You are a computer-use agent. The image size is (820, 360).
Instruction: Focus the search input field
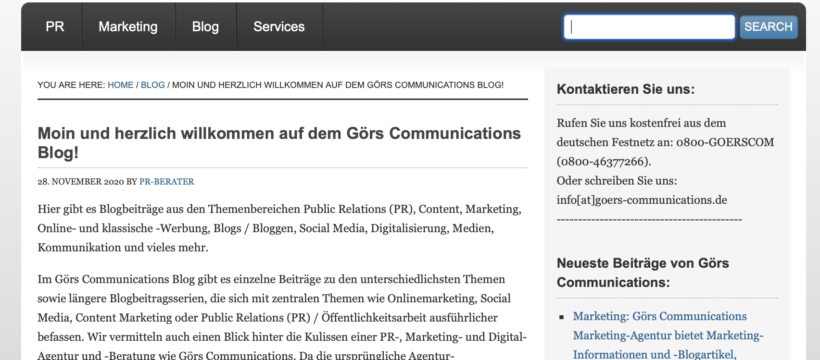point(649,27)
